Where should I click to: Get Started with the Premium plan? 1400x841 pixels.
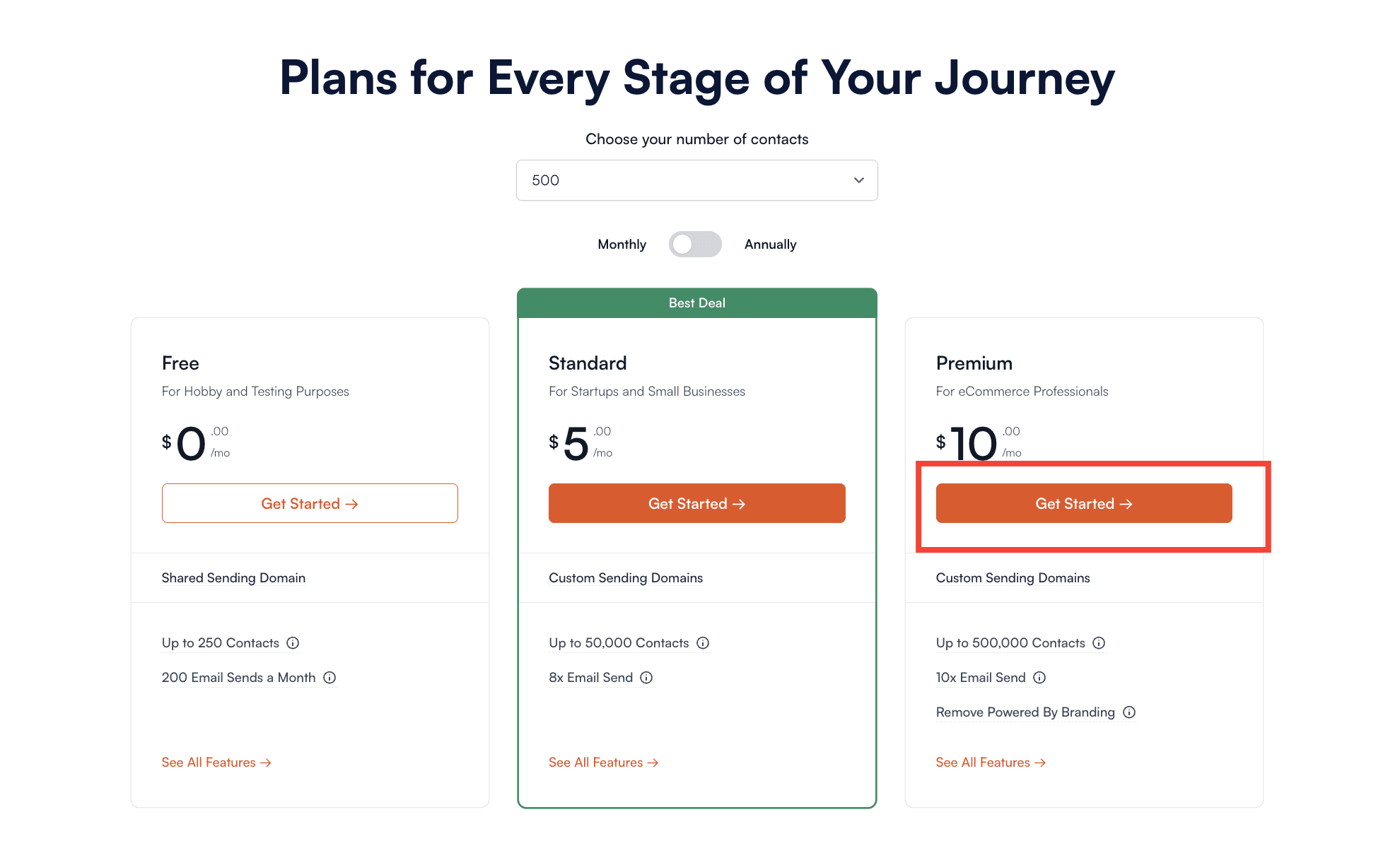pyautogui.click(x=1084, y=504)
